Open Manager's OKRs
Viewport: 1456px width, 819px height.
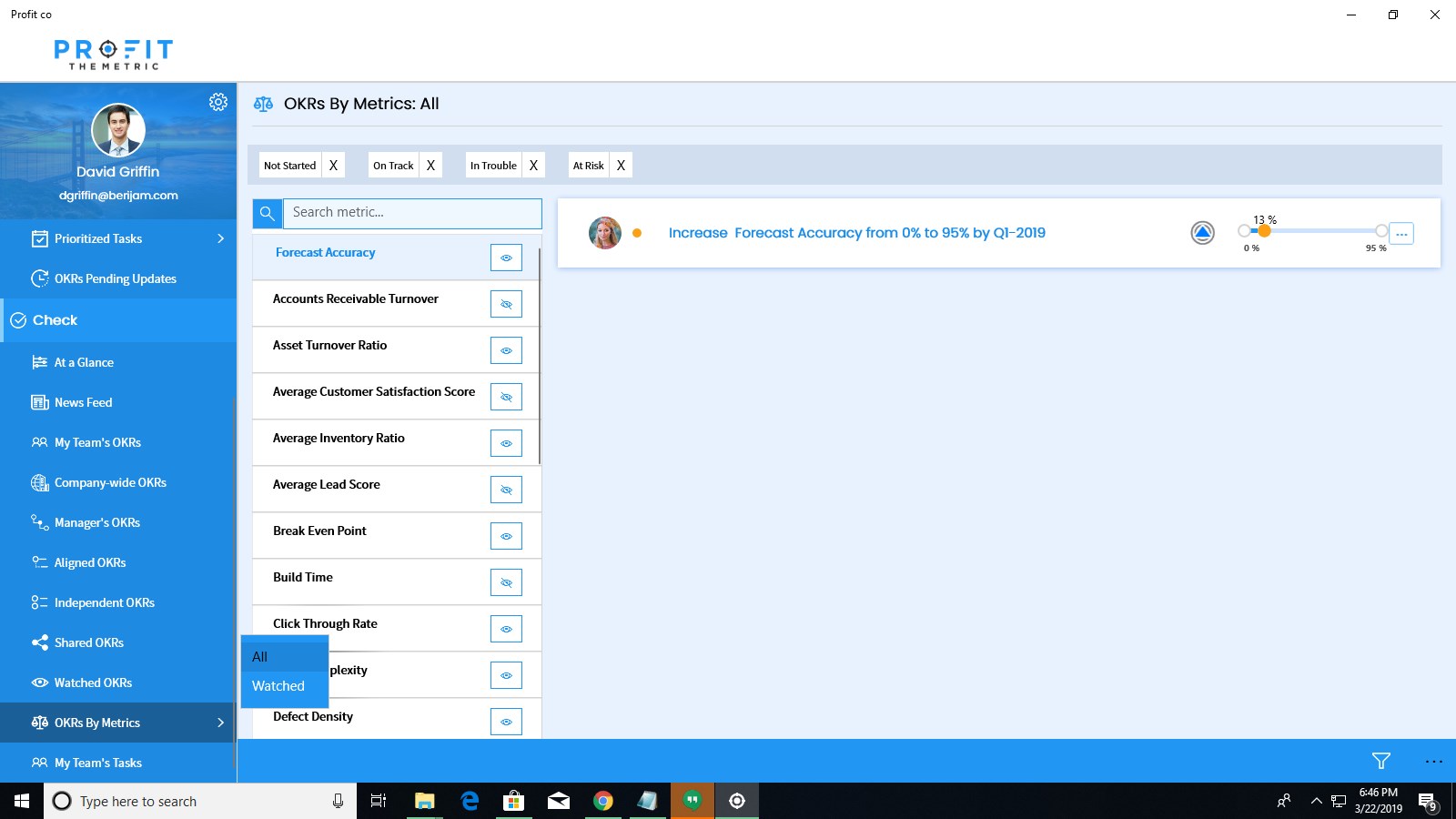(x=118, y=522)
